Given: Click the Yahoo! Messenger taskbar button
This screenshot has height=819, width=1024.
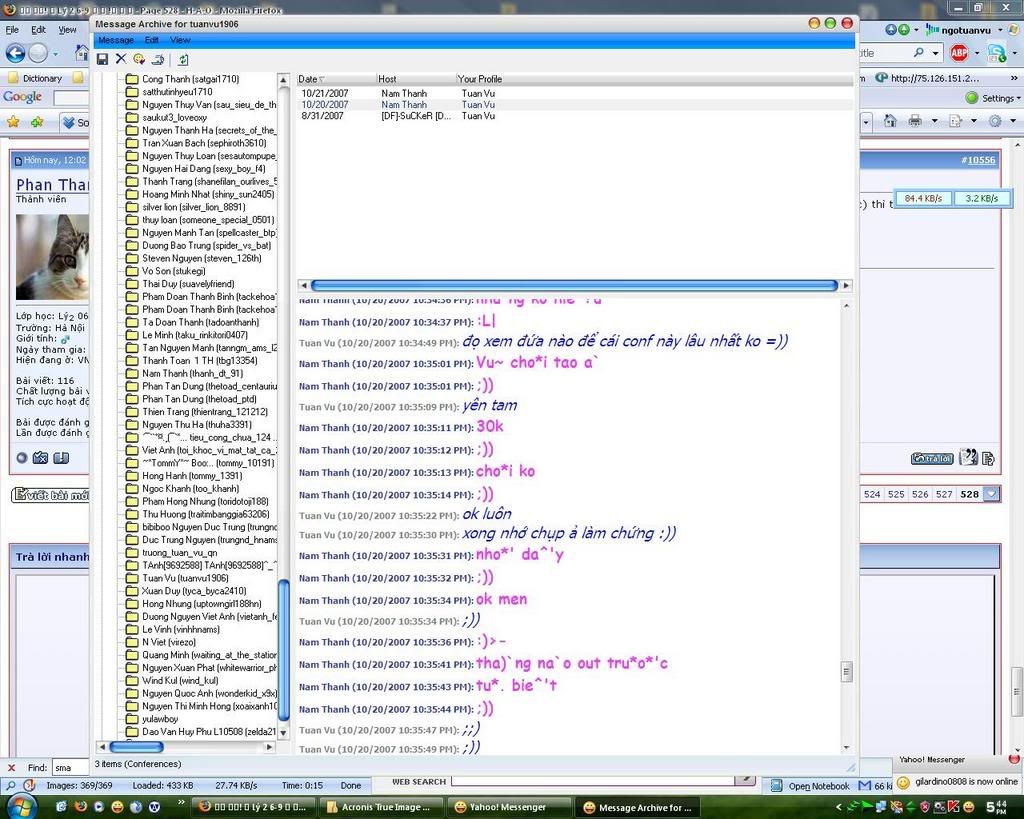Looking at the screenshot, I should click(506, 807).
